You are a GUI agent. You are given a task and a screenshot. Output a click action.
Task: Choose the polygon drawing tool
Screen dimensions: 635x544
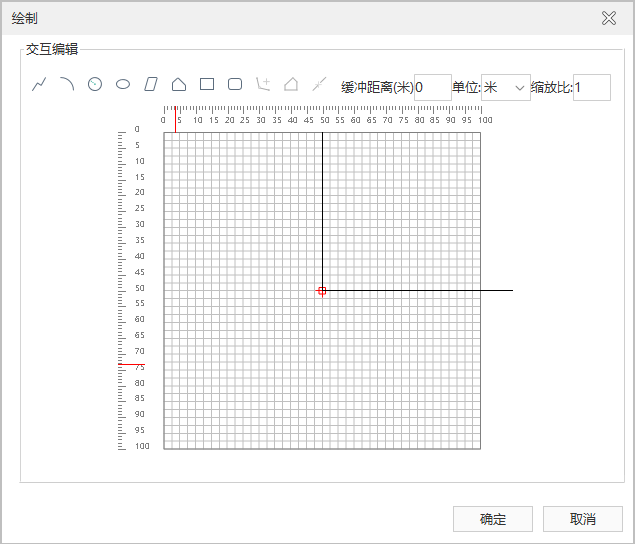[x=179, y=85]
